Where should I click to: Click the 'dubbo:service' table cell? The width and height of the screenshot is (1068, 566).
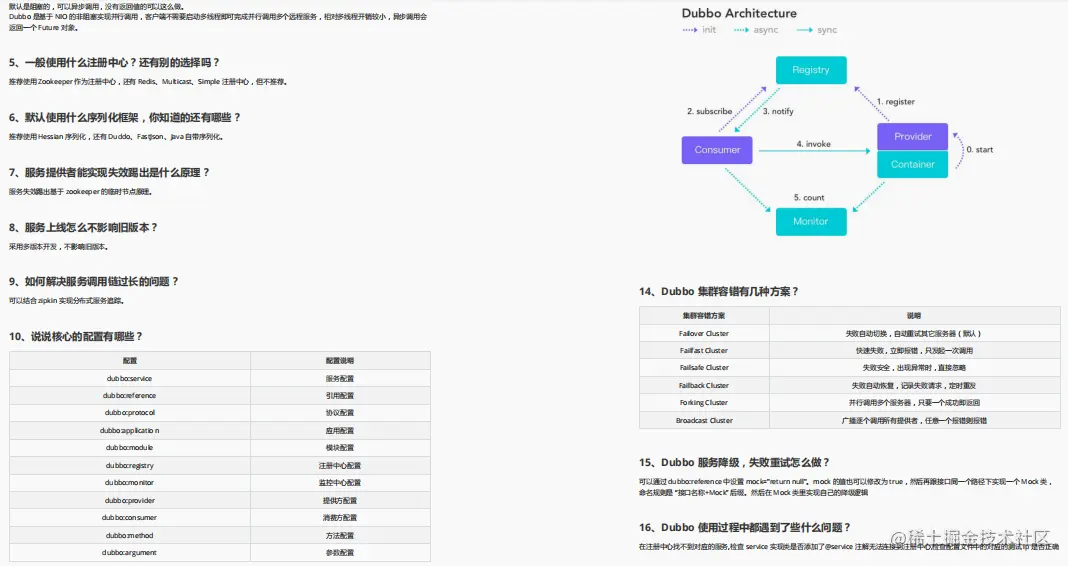pyautogui.click(x=129, y=379)
